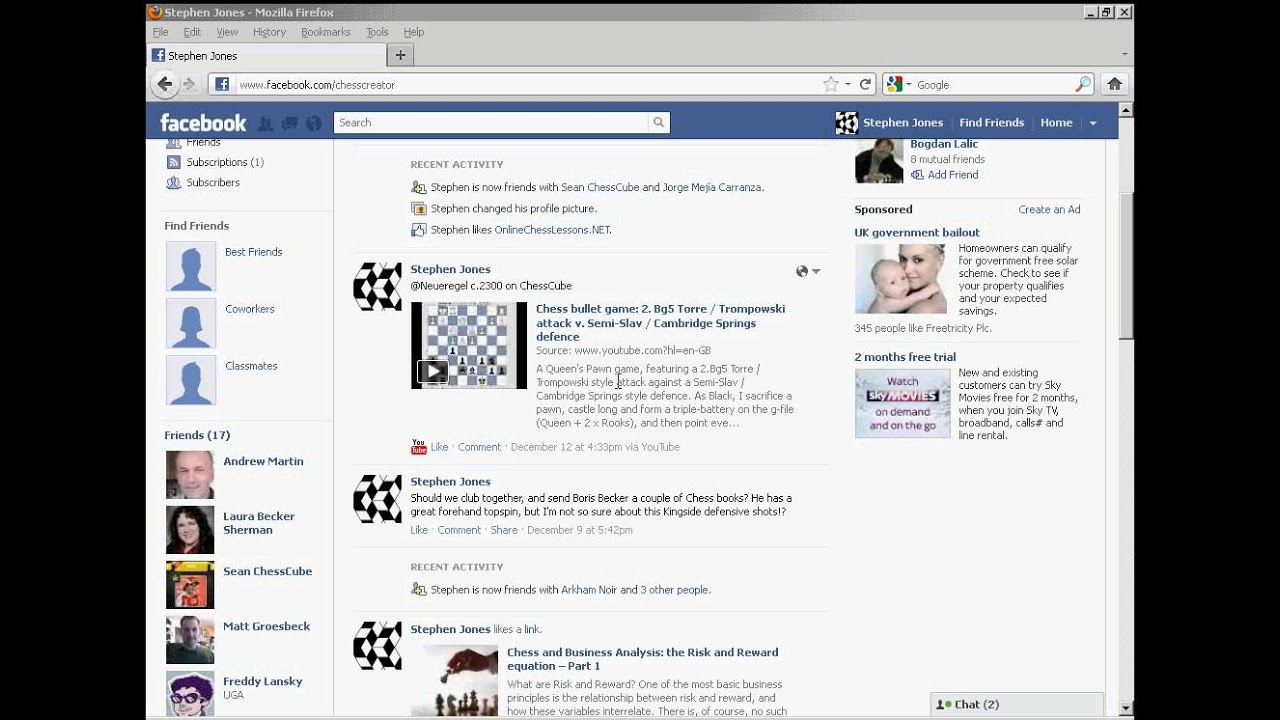Open Facebook notifications globe icon

point(313,123)
